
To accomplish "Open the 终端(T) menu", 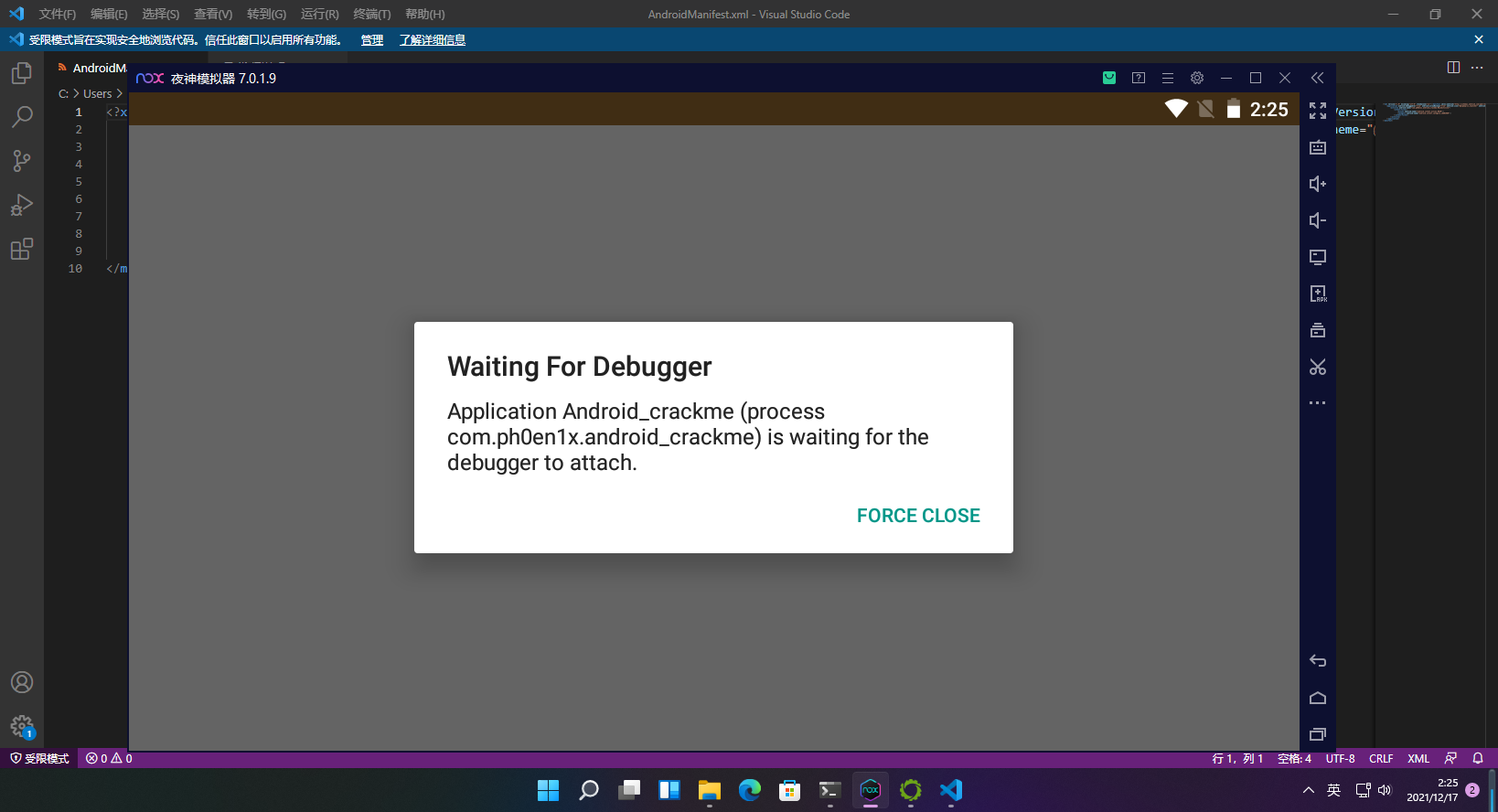I will pyautogui.click(x=371, y=14).
